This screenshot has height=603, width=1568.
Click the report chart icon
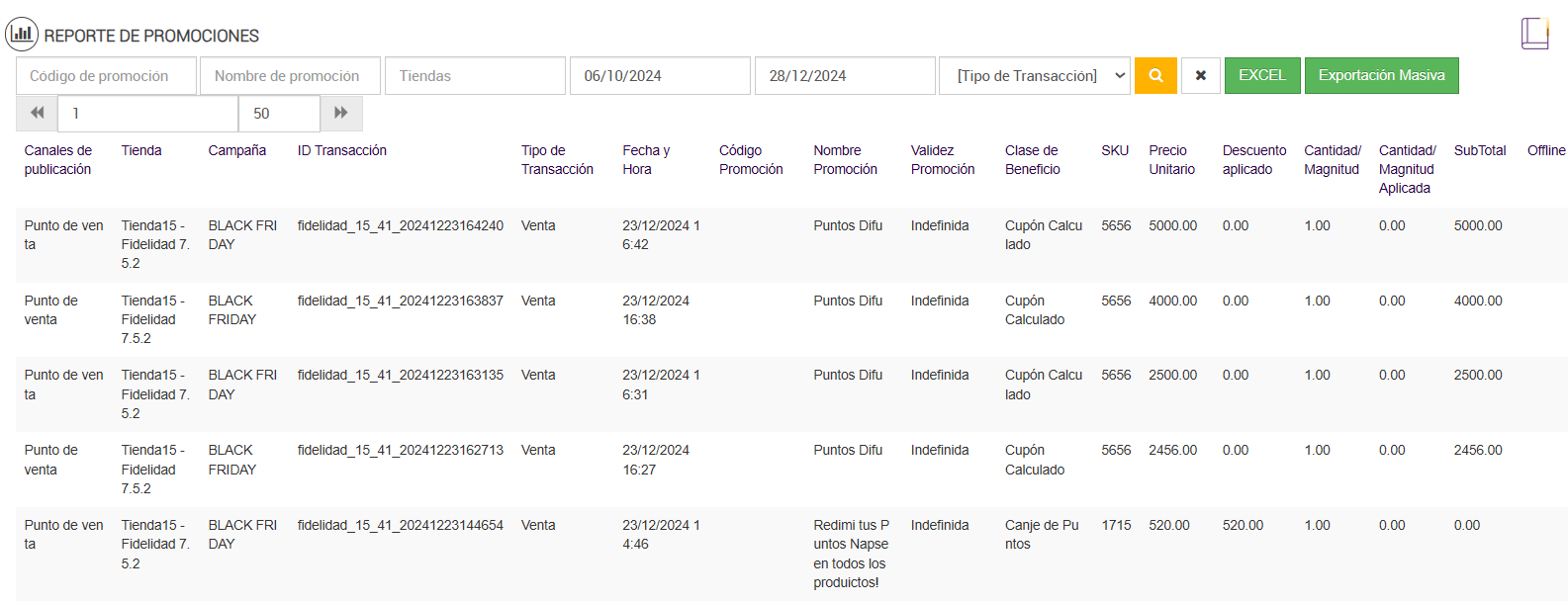point(22,35)
